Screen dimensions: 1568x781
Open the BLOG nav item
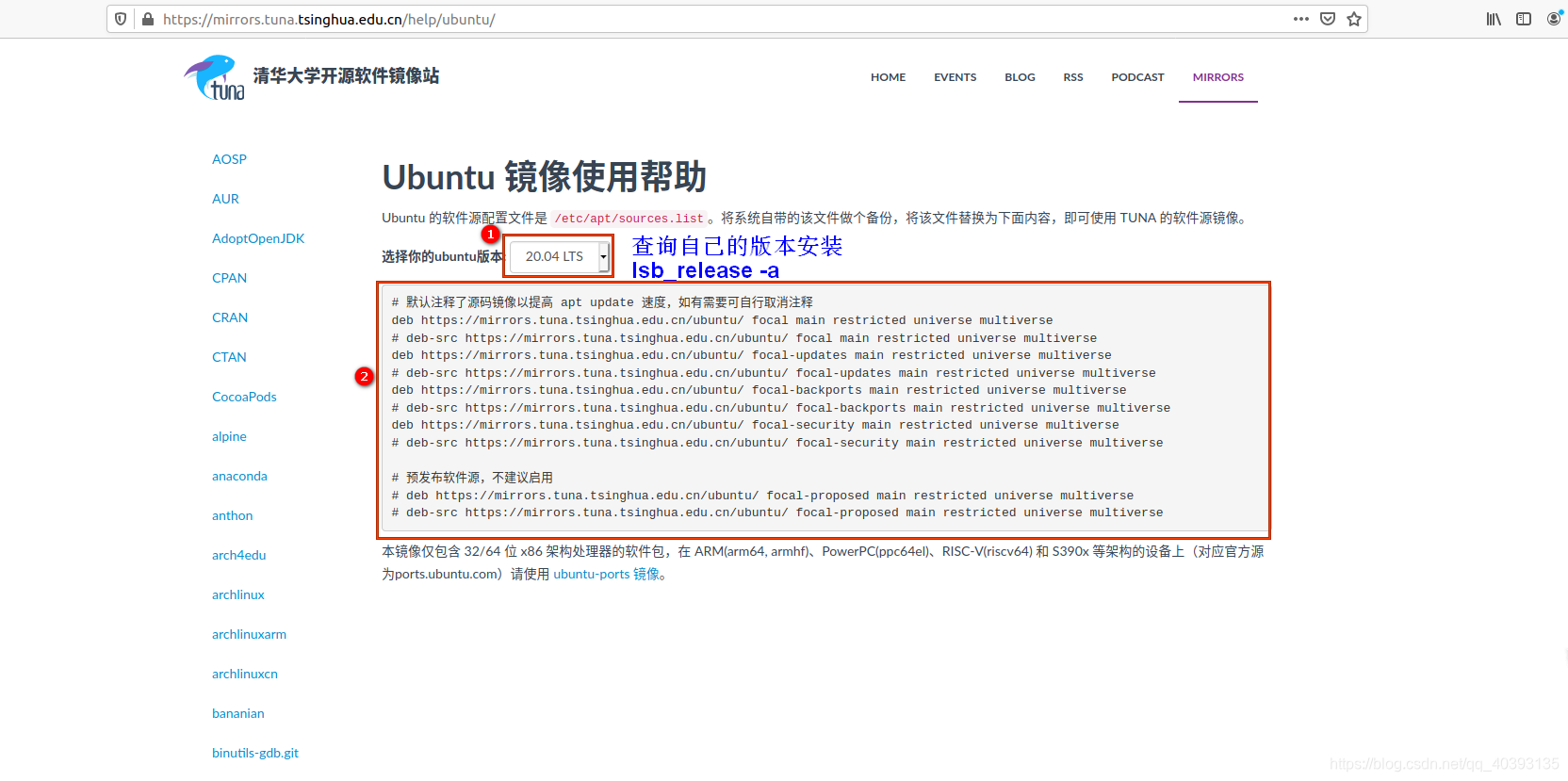1020,77
